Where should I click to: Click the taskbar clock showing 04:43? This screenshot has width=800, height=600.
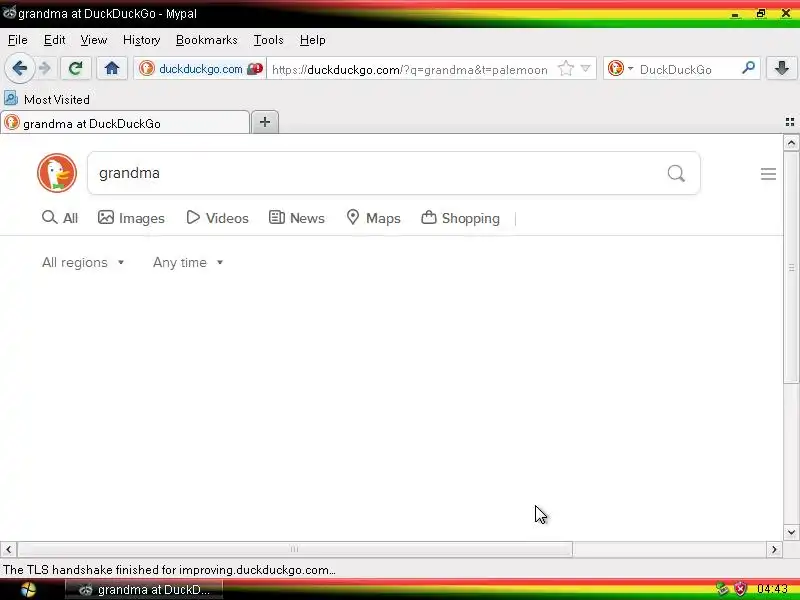[x=772, y=589]
